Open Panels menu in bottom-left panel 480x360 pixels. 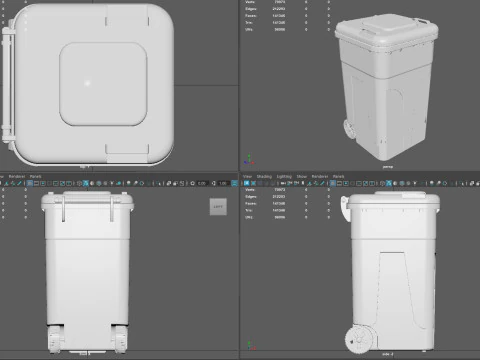point(35,176)
